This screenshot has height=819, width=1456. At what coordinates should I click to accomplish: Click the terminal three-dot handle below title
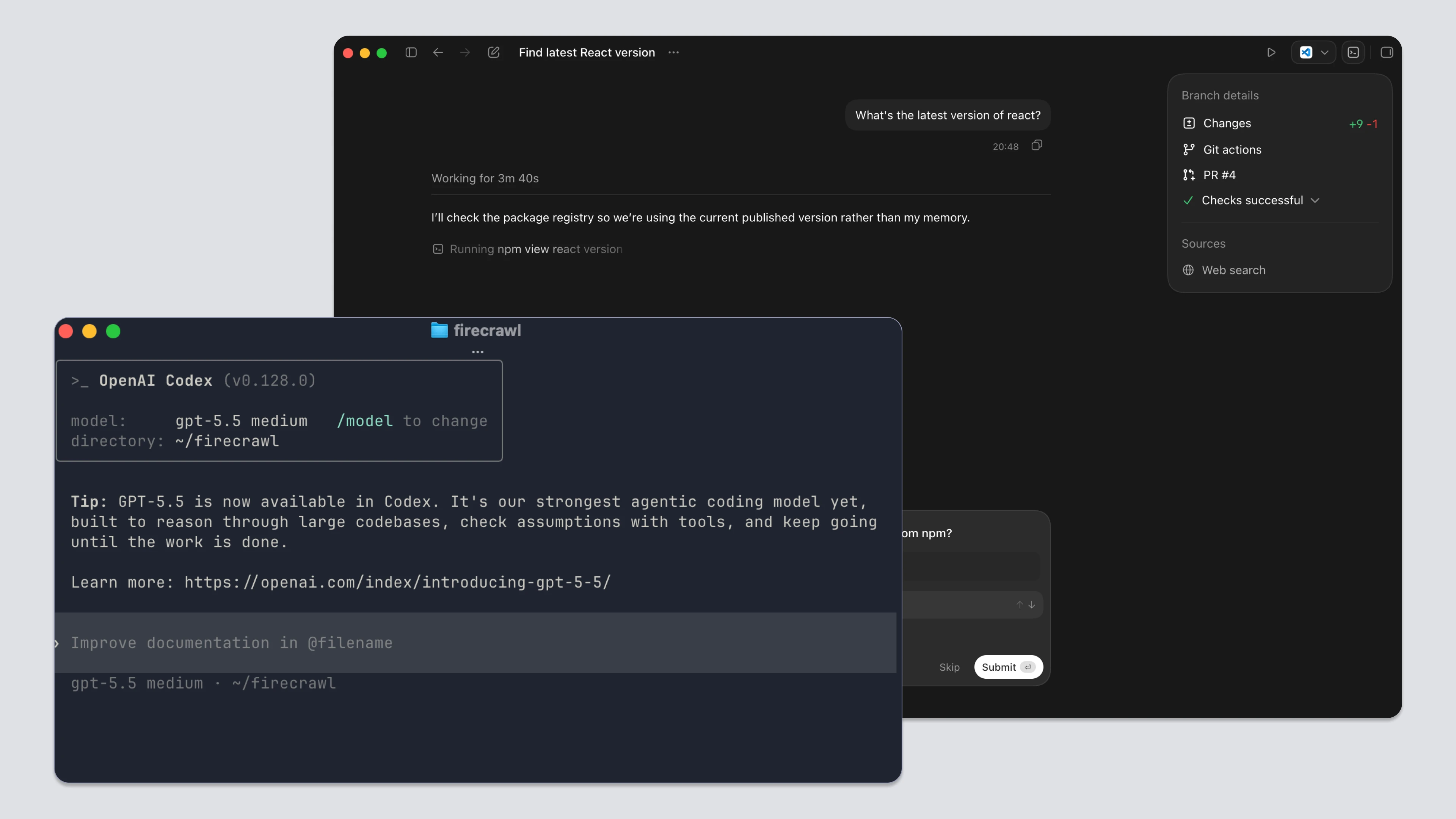coord(478,352)
